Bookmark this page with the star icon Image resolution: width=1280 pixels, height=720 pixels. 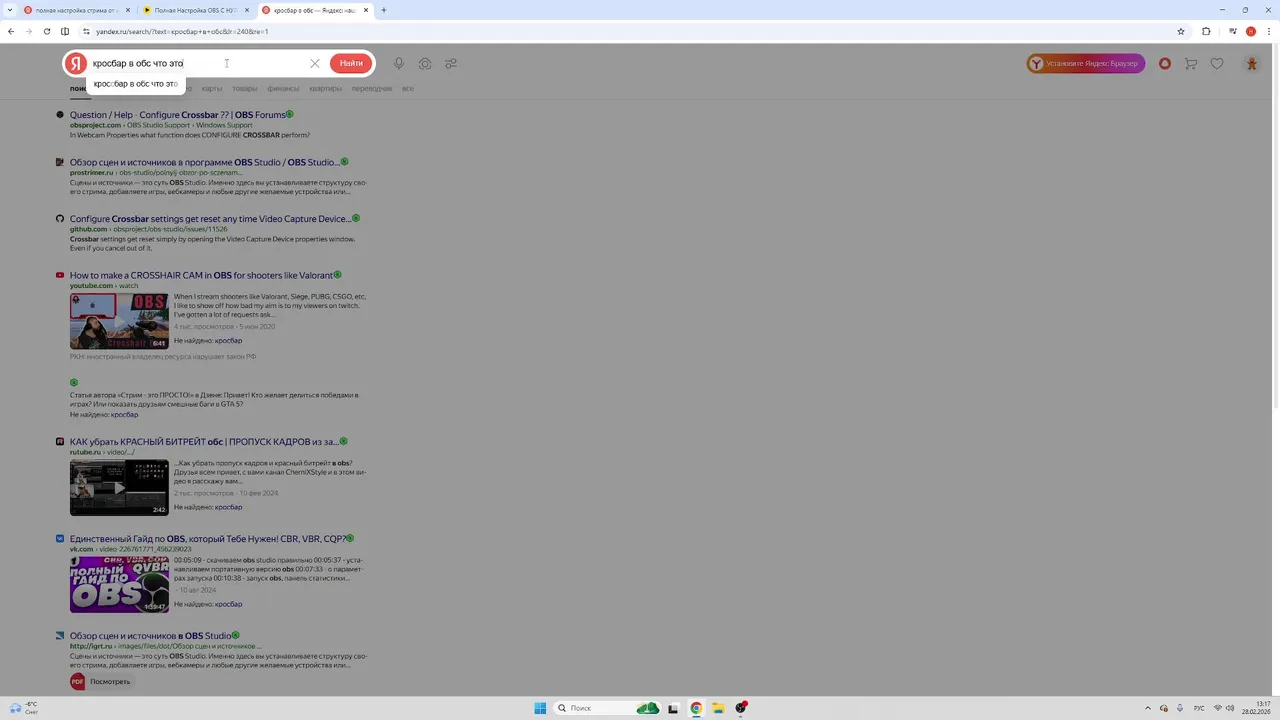tap(1181, 31)
